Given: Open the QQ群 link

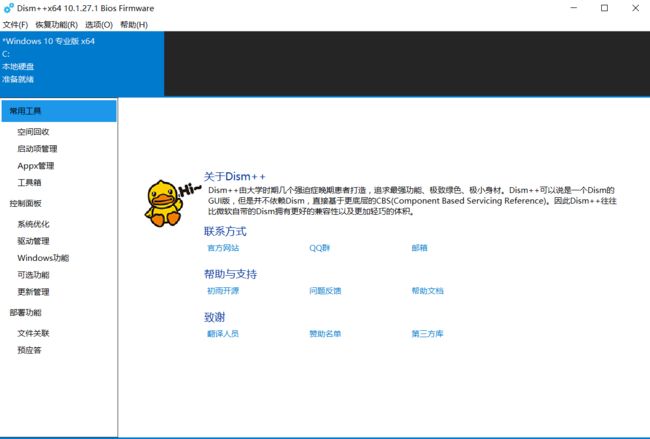Looking at the screenshot, I should [x=319, y=248].
